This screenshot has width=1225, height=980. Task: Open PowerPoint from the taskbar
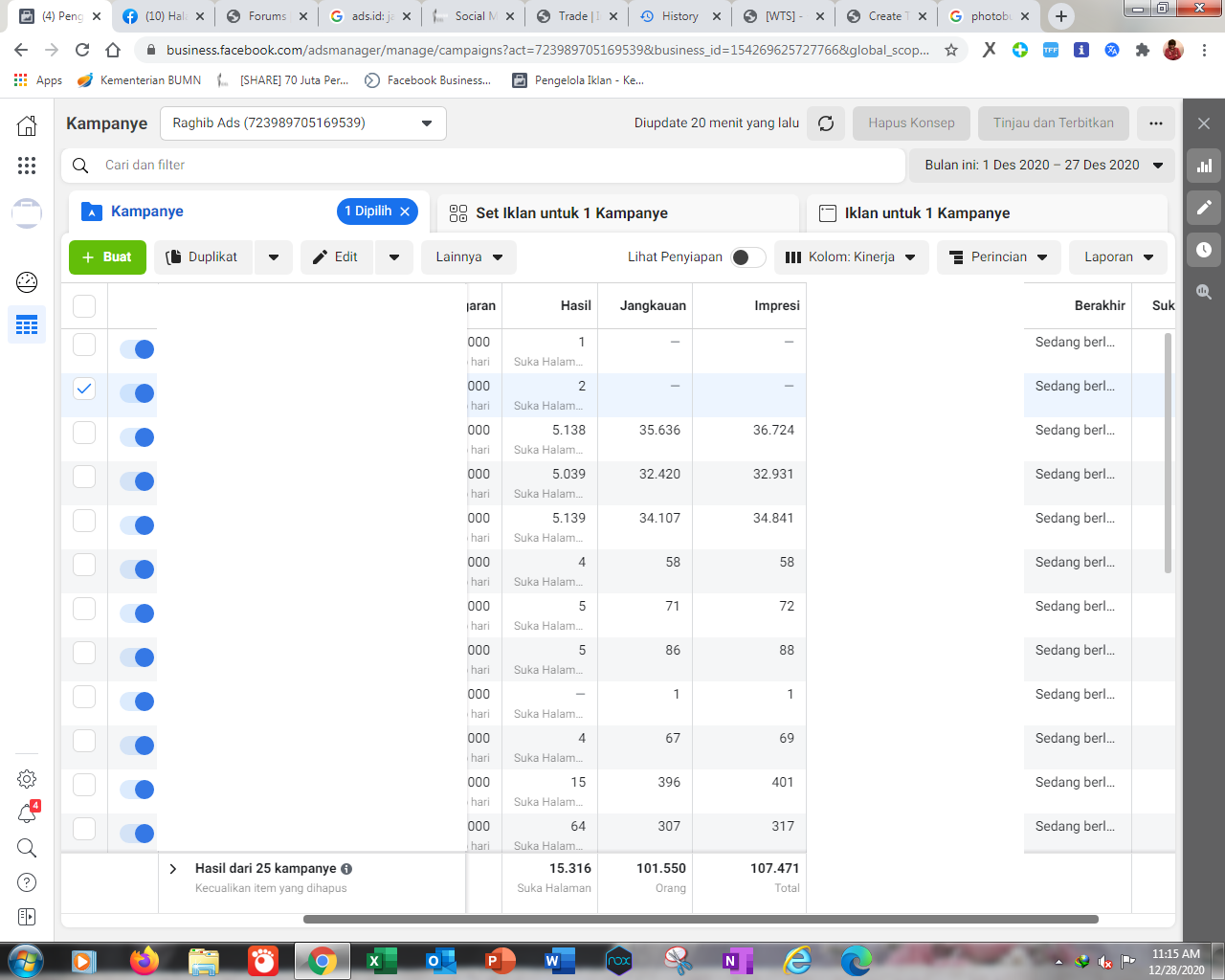point(501,960)
